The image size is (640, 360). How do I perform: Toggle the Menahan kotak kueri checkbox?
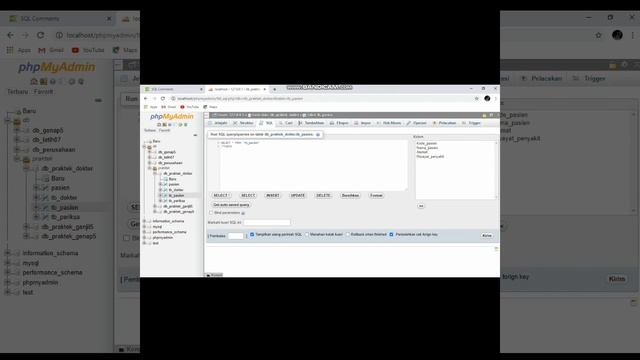click(307, 235)
